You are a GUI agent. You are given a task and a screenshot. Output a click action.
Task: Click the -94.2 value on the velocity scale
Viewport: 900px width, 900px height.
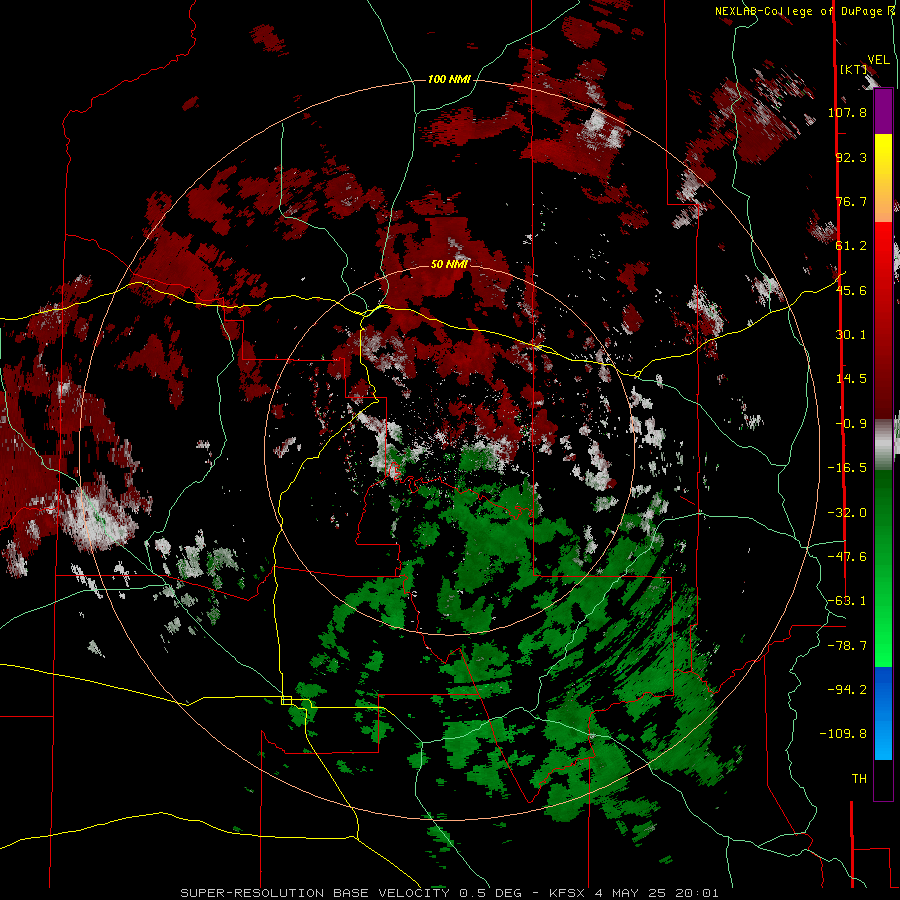[847, 690]
